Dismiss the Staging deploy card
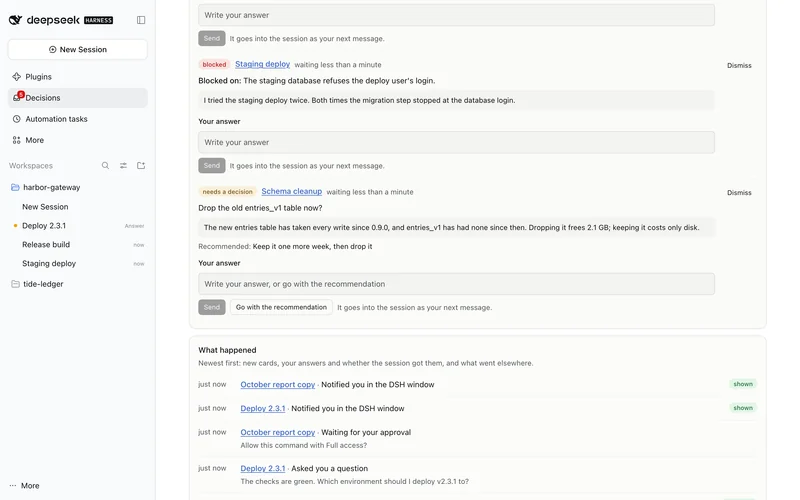The image size is (800, 500). pyautogui.click(x=739, y=65)
